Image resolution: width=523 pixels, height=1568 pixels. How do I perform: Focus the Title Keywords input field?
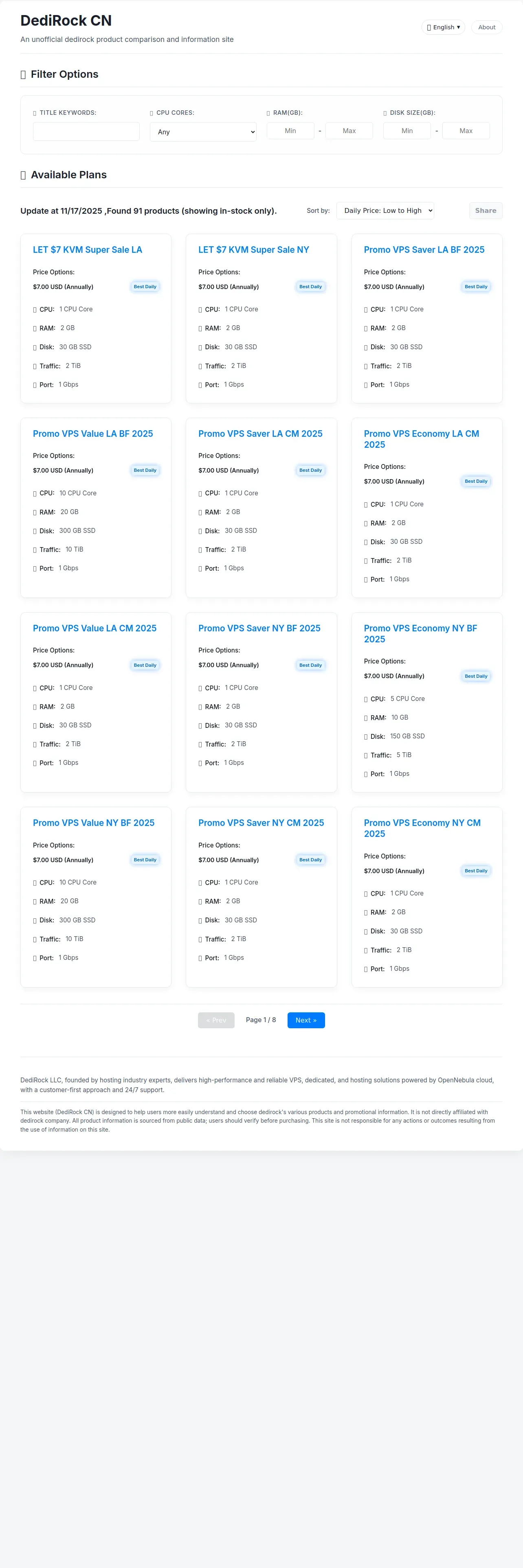coord(86,131)
